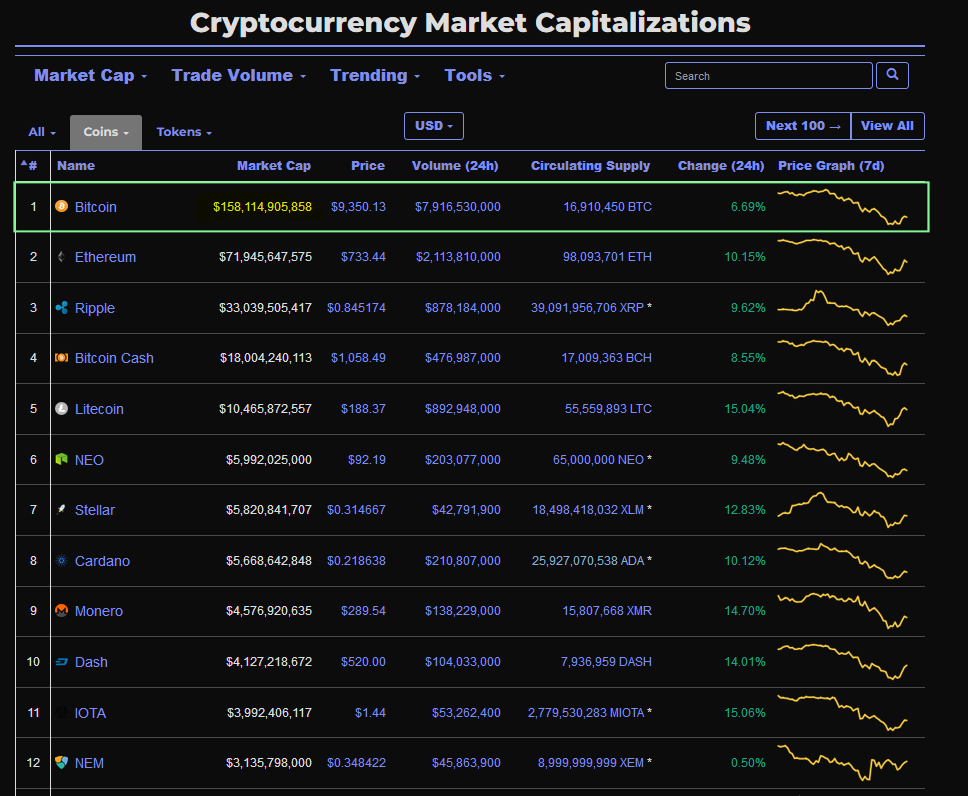Viewport: 968px width, 796px height.
Task: Click Litecoin volume $892,948,000
Action: pyautogui.click(x=462, y=409)
